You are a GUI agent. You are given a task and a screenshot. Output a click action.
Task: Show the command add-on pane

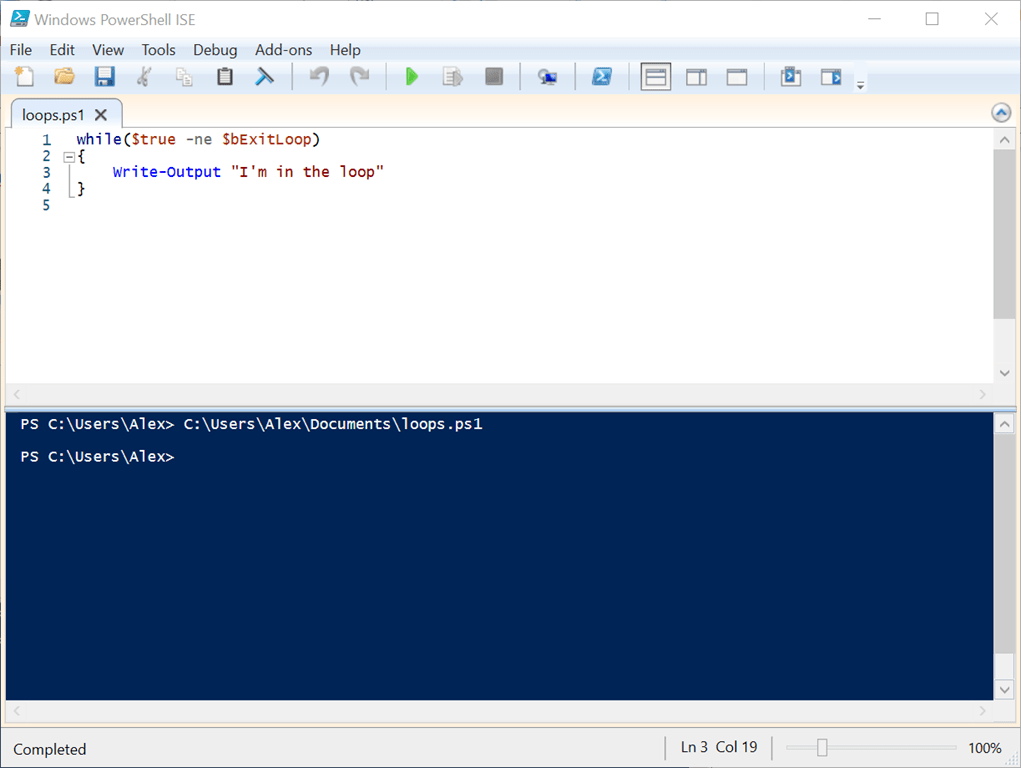point(831,78)
